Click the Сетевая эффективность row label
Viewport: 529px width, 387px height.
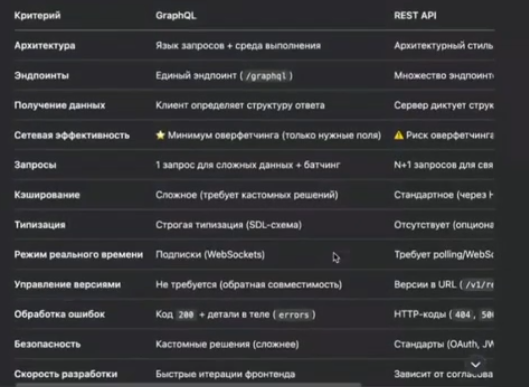coord(72,135)
